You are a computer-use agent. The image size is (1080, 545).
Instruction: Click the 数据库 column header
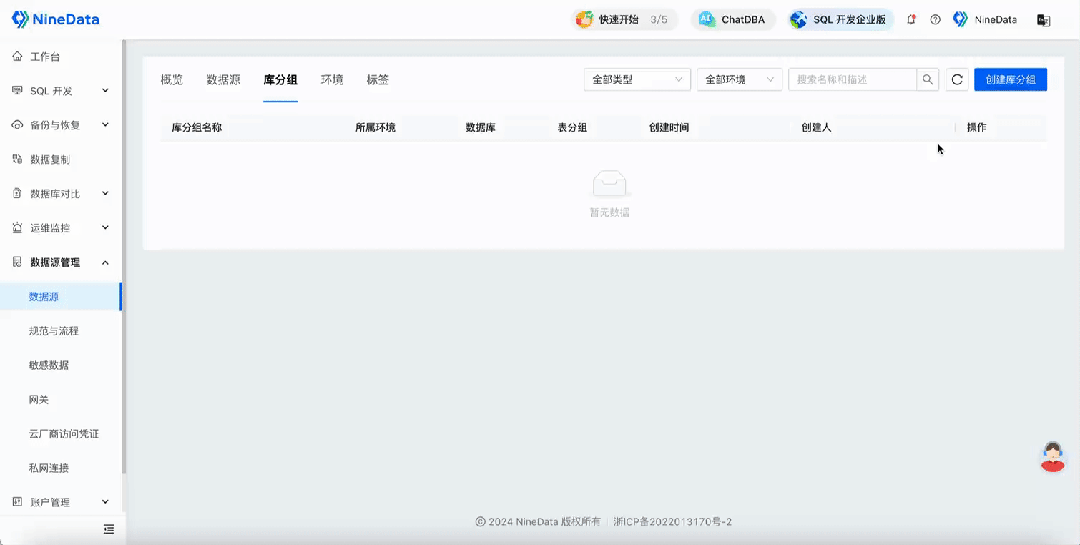point(481,127)
